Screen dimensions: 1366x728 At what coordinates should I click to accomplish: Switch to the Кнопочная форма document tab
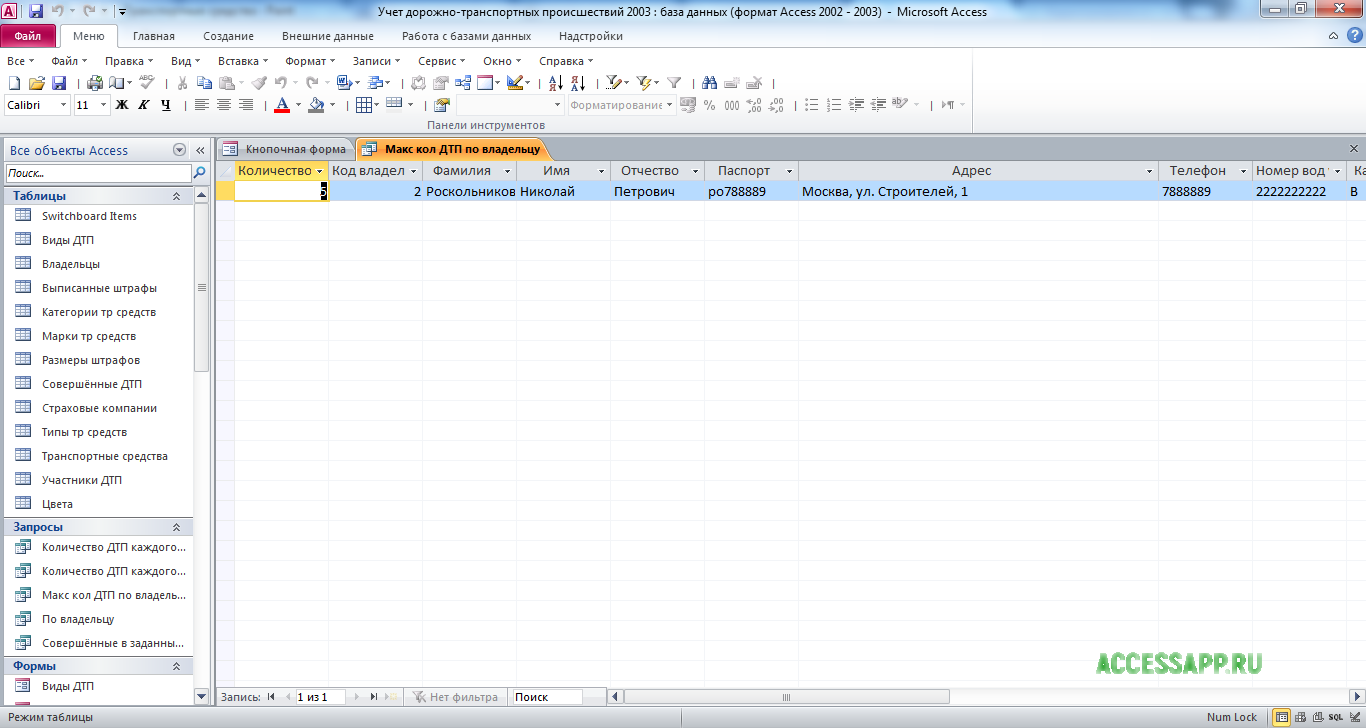286,149
